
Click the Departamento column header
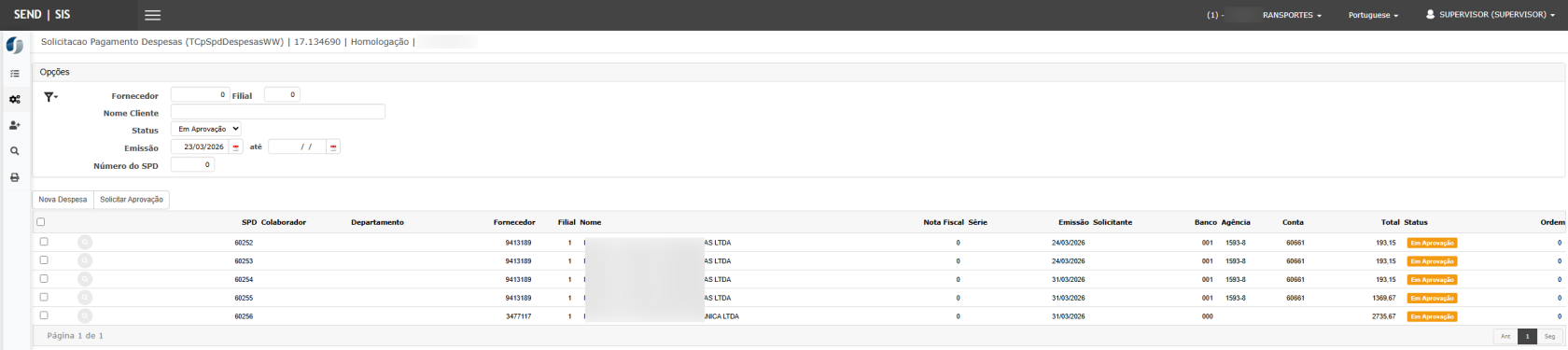377,223
